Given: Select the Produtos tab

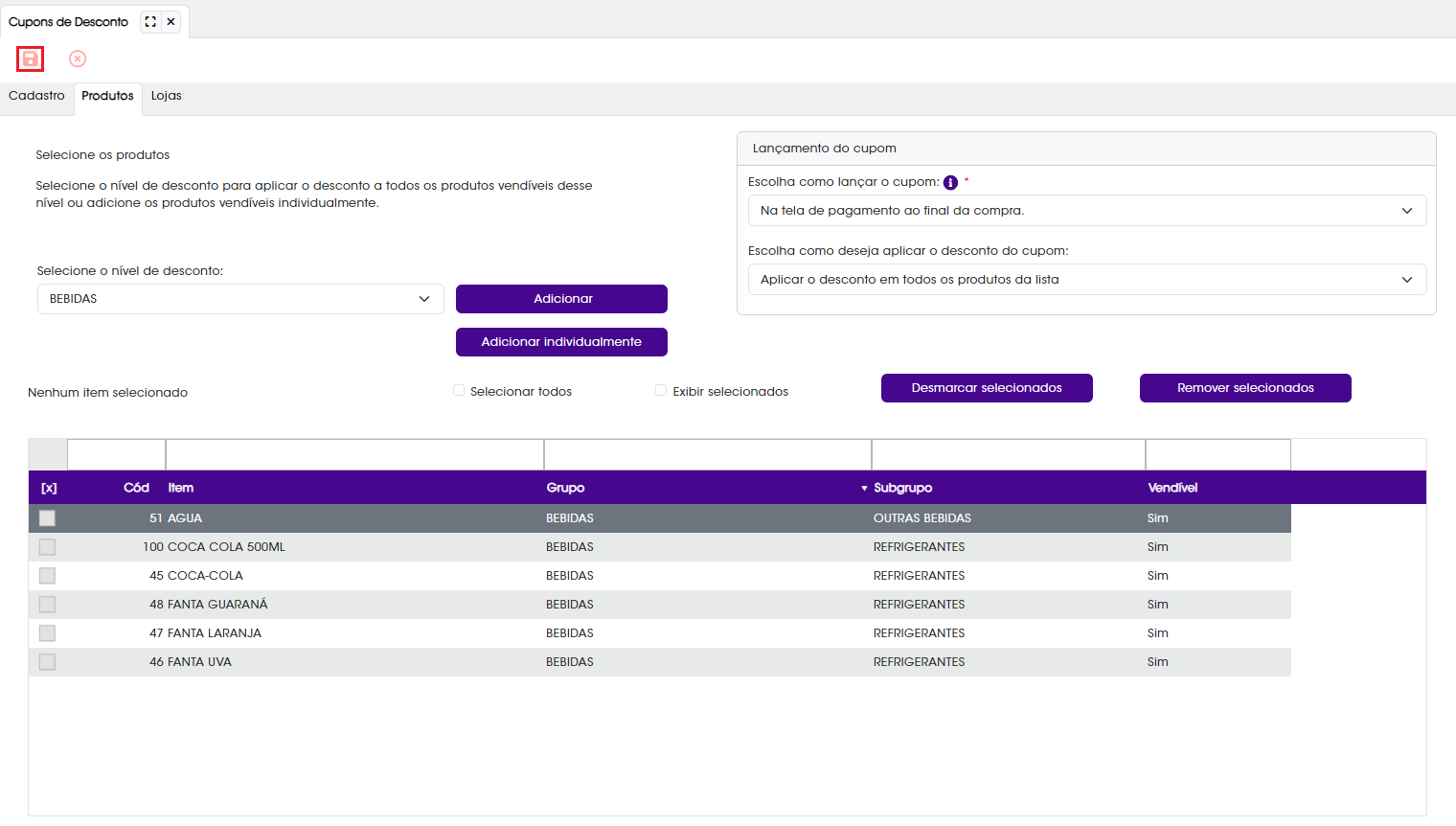Looking at the screenshot, I should tap(107, 96).
